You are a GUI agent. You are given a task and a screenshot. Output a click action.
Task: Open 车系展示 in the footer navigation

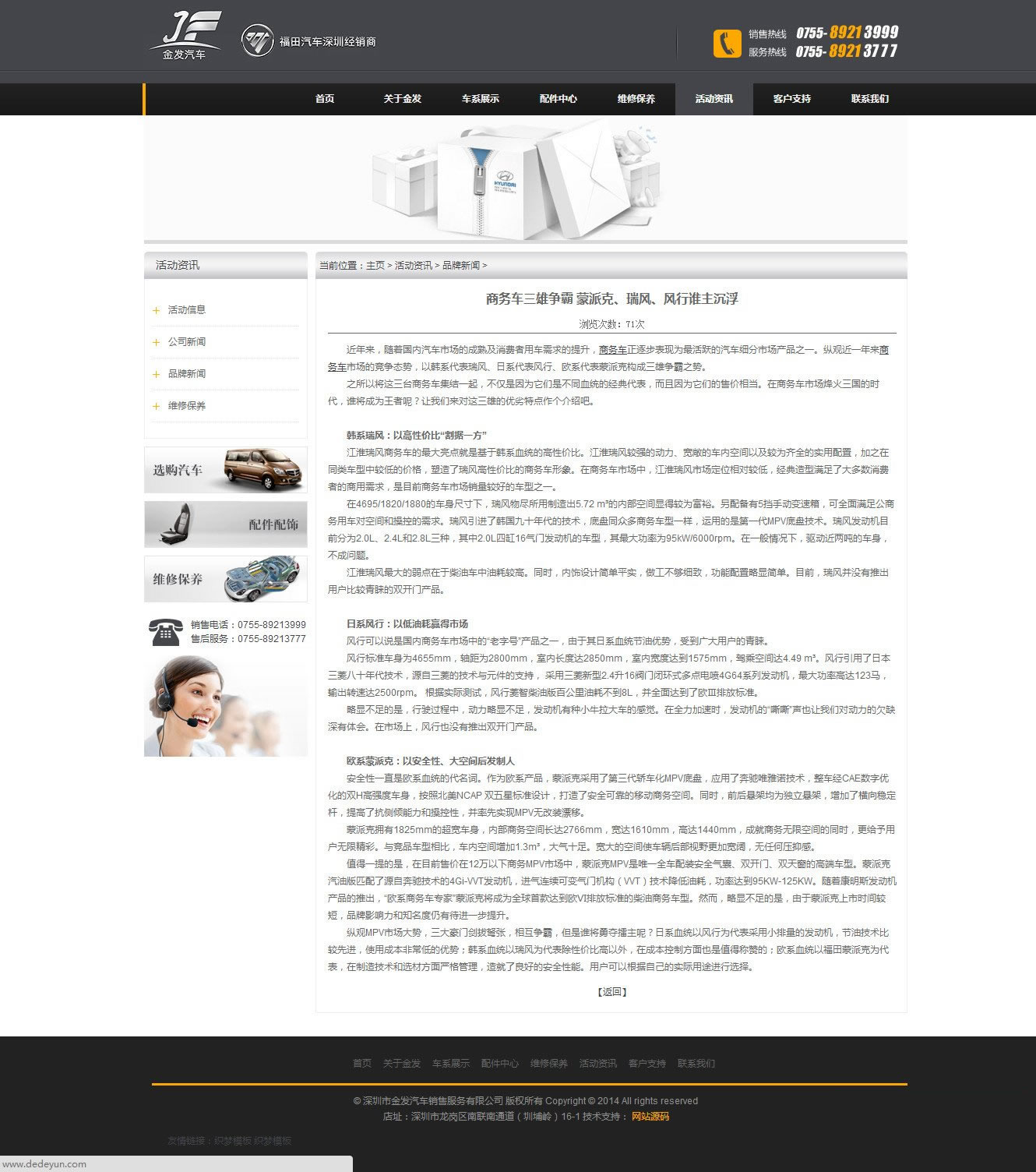coord(451,1064)
